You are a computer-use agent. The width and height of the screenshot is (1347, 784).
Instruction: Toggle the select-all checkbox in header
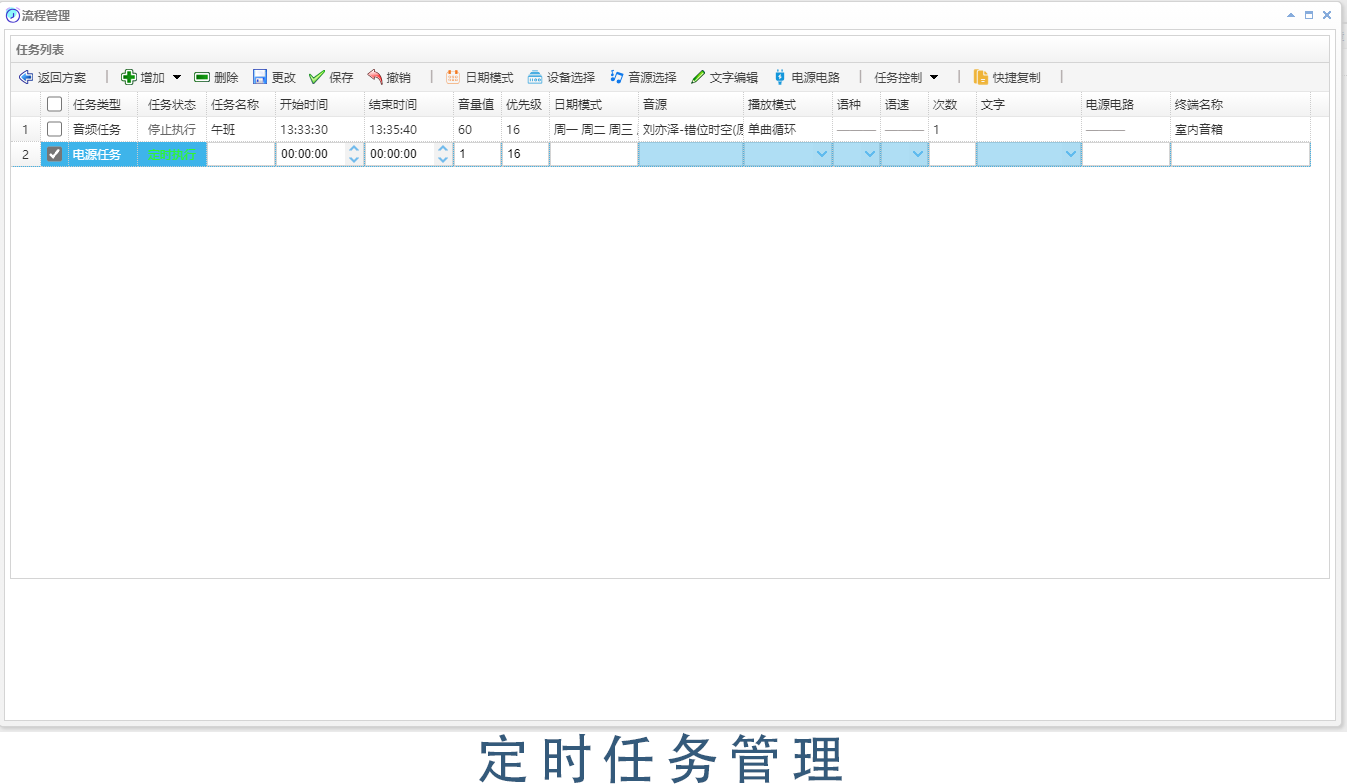(55, 103)
